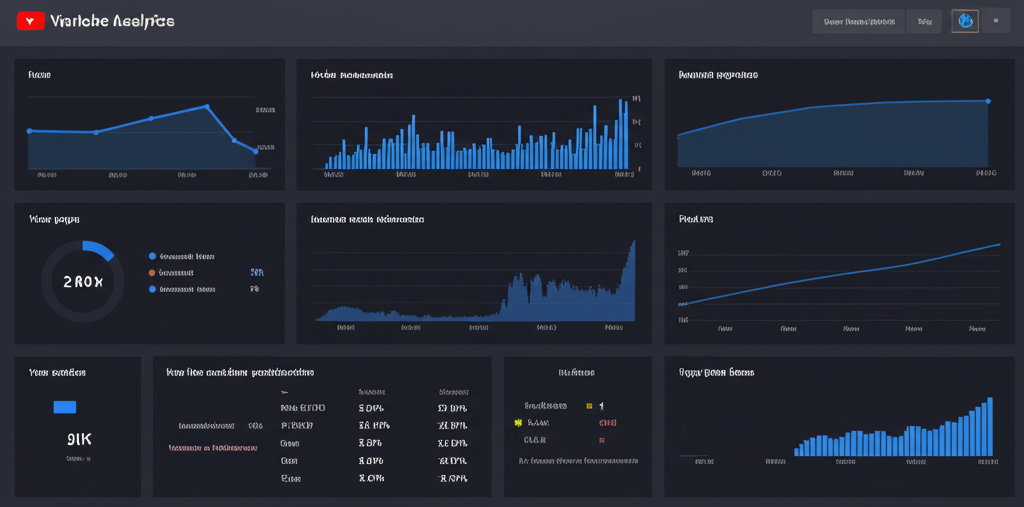Click tallest bar in bottom-right bar chart
1024x507 pixels.
point(990,427)
